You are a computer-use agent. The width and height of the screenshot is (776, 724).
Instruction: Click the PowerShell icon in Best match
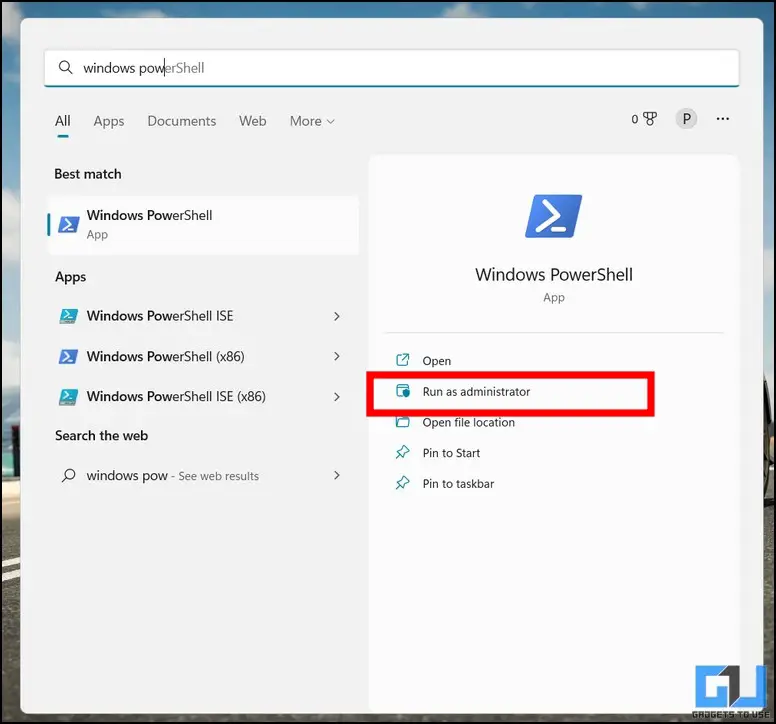pos(68,225)
